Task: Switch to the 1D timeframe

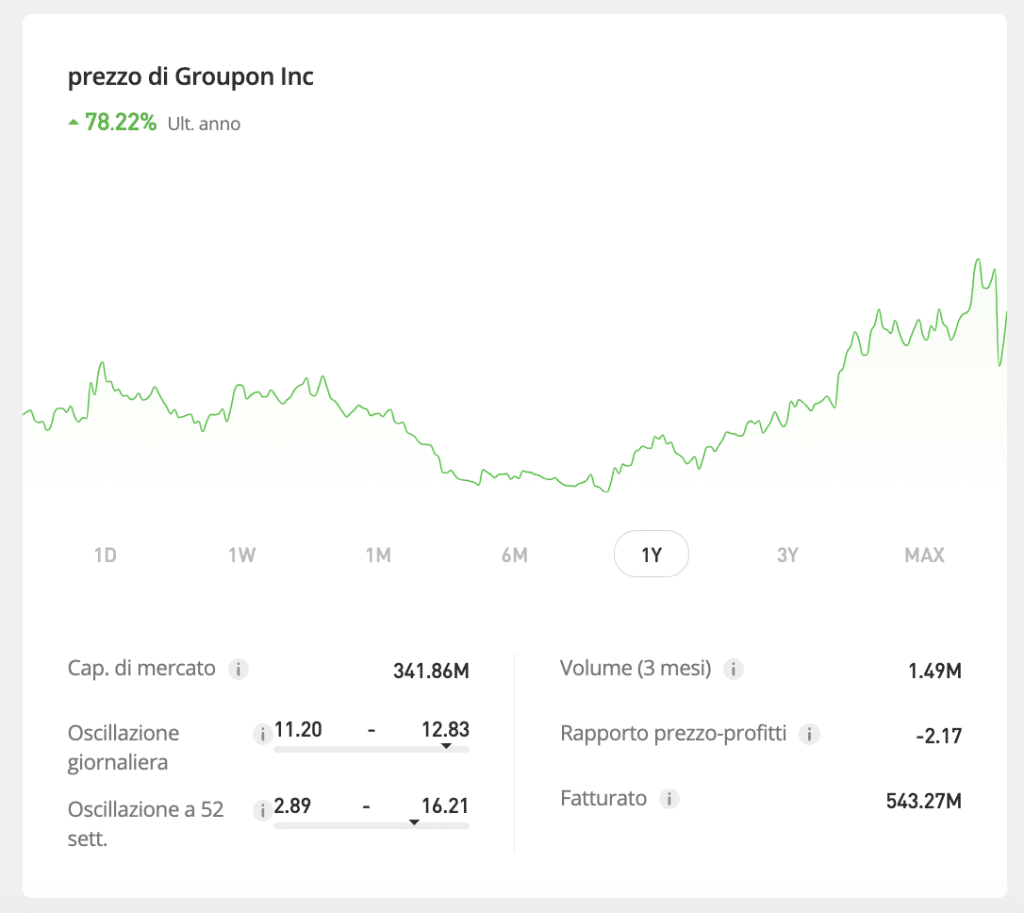Action: click(105, 554)
